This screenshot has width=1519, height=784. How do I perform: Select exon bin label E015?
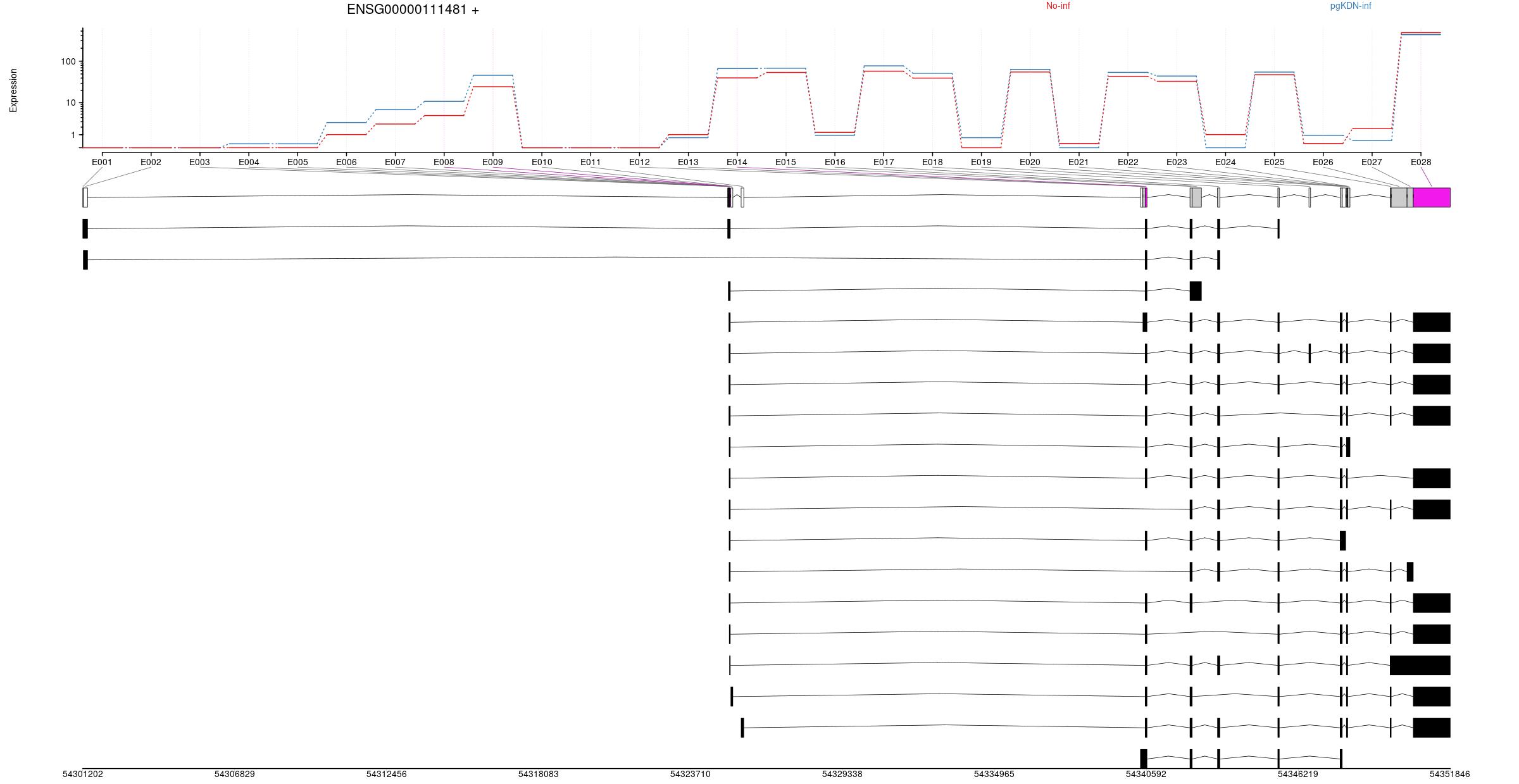pos(785,162)
